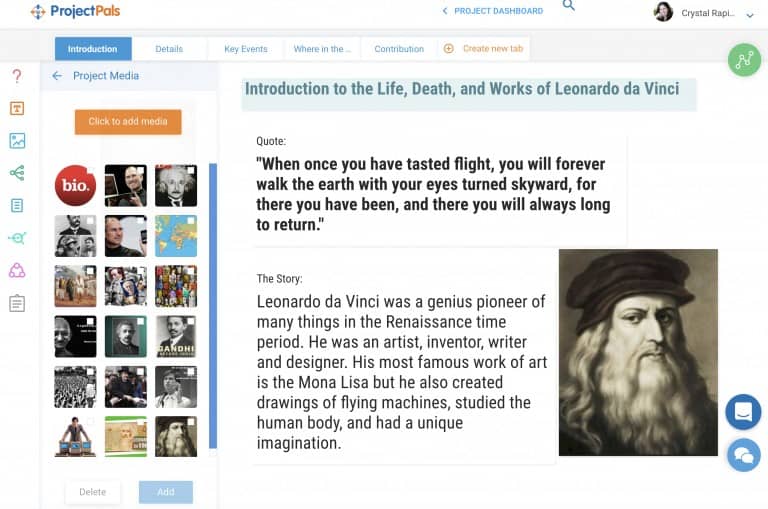
Task: Select checkbox on the Gandhi thumbnail
Action: tap(190, 322)
